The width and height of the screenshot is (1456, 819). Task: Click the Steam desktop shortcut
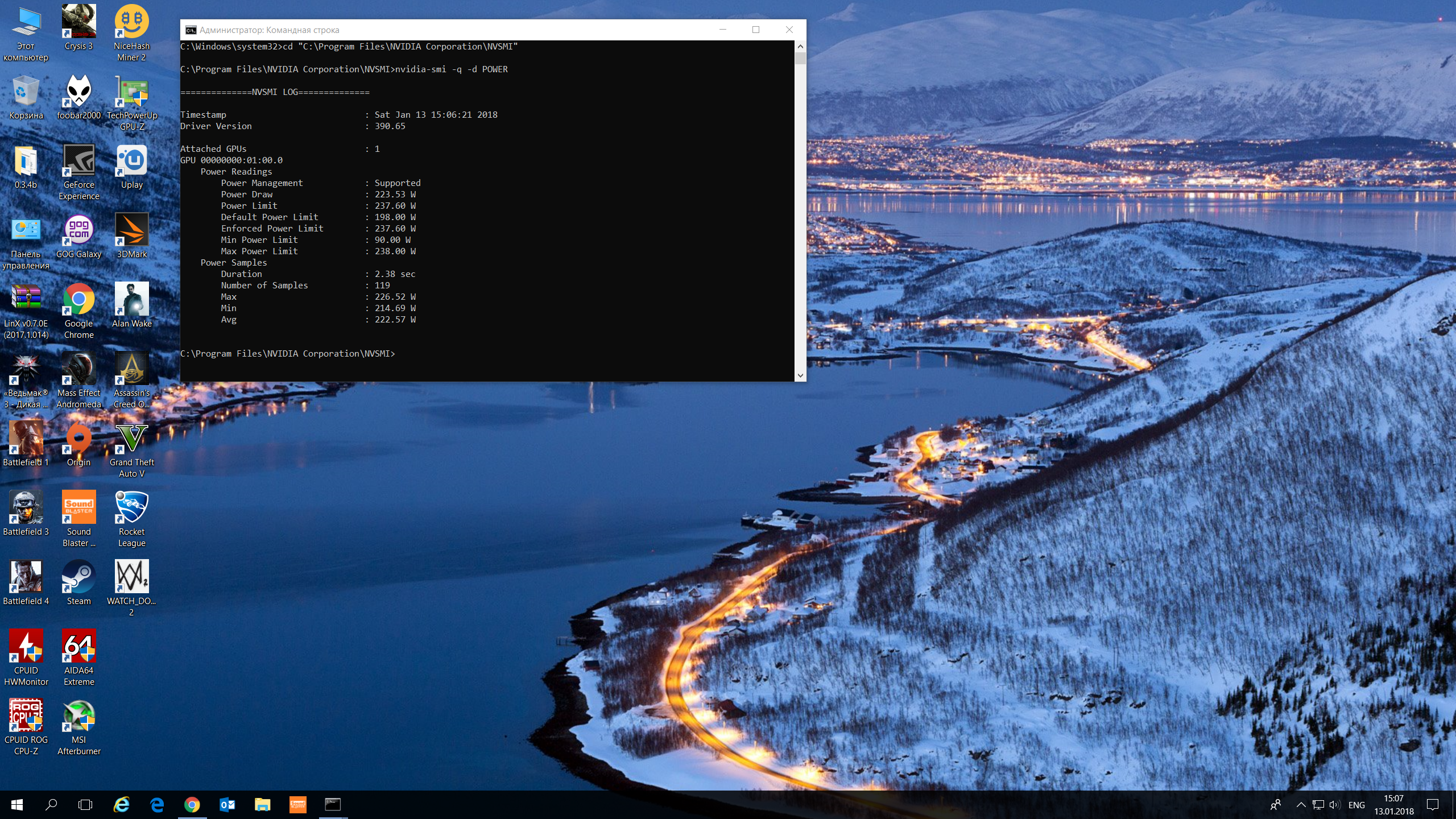78,578
